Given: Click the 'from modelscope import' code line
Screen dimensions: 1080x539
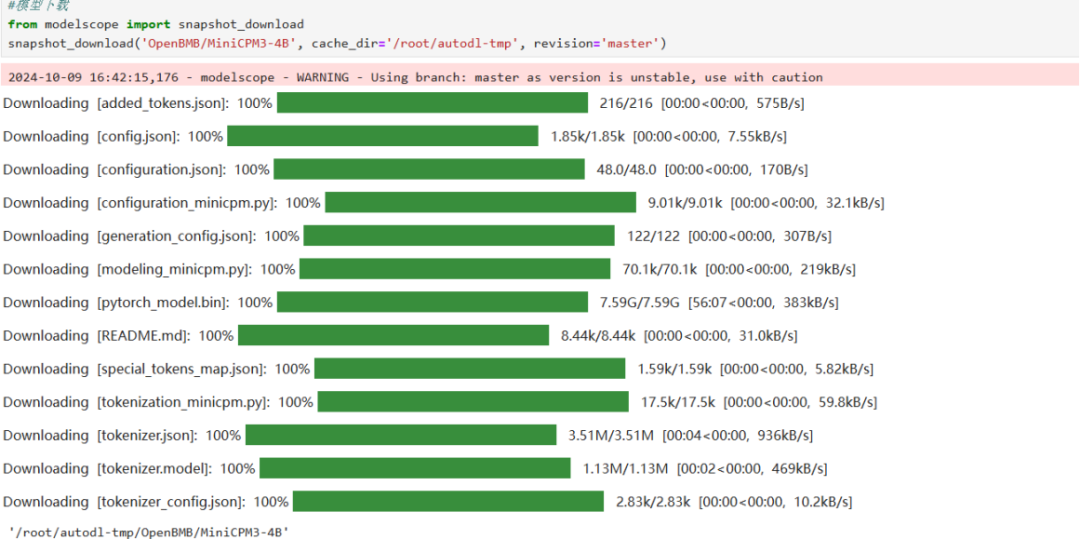Looking at the screenshot, I should [x=156, y=24].
